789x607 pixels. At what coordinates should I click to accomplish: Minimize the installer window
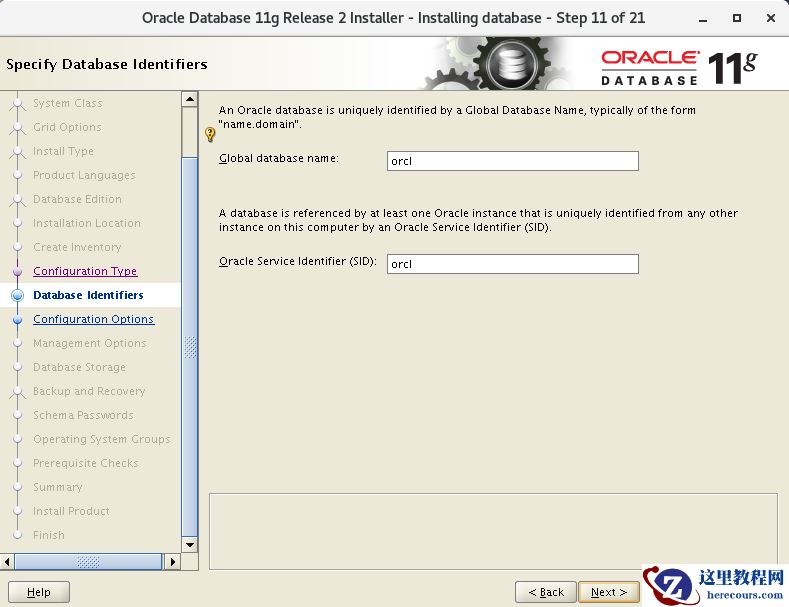tap(703, 19)
